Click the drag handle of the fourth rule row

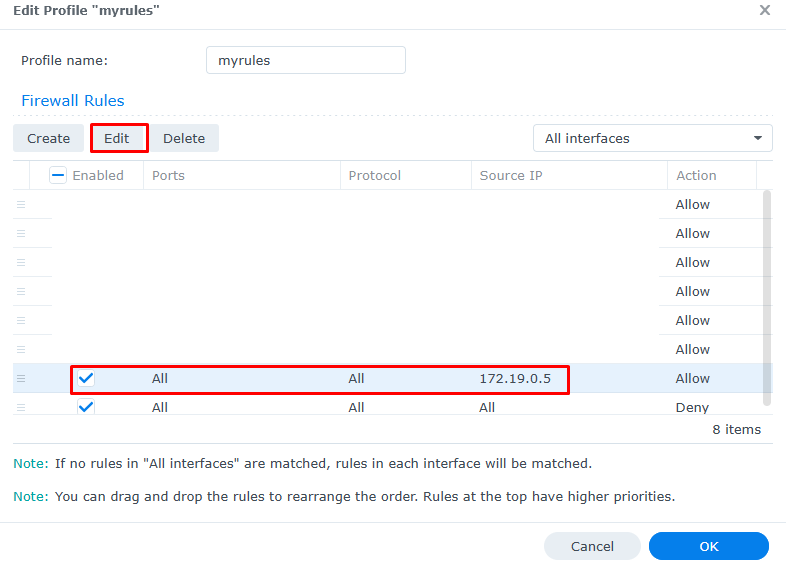tap(21, 291)
